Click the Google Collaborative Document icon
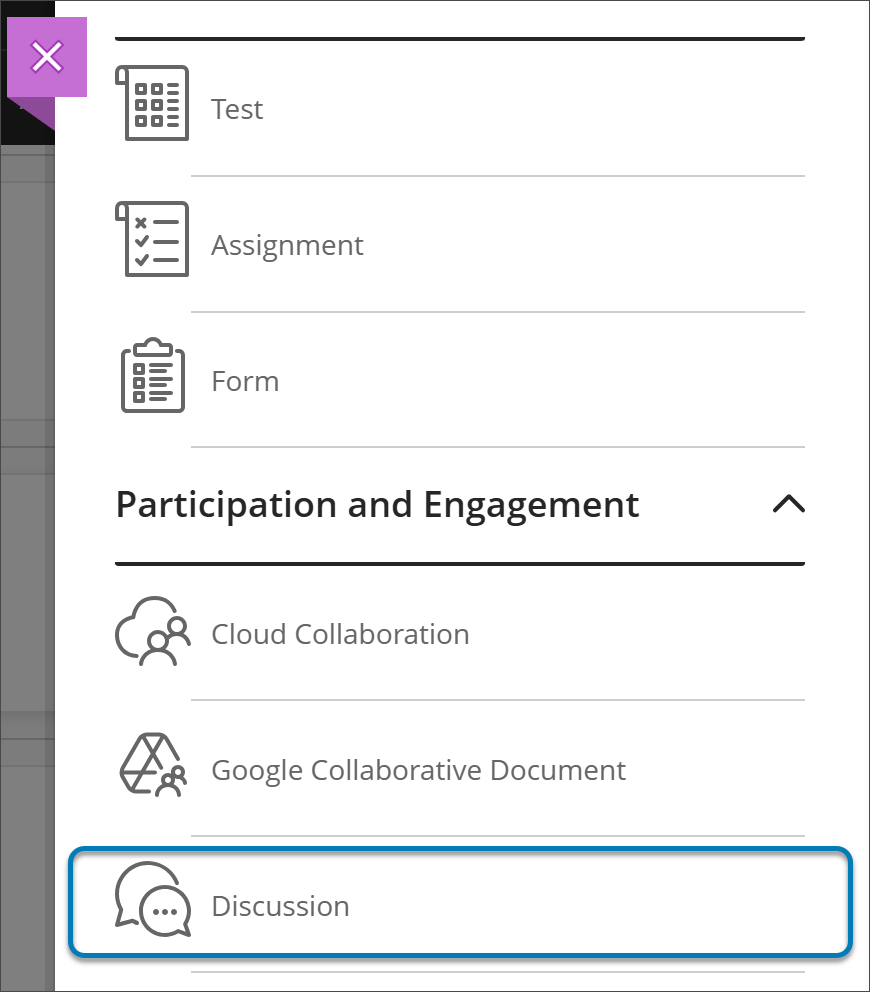This screenshot has height=992, width=870. 152,769
